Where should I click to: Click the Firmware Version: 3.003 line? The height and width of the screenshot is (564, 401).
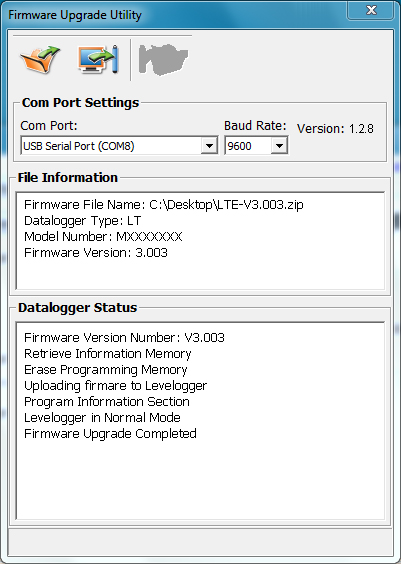tap(96, 253)
